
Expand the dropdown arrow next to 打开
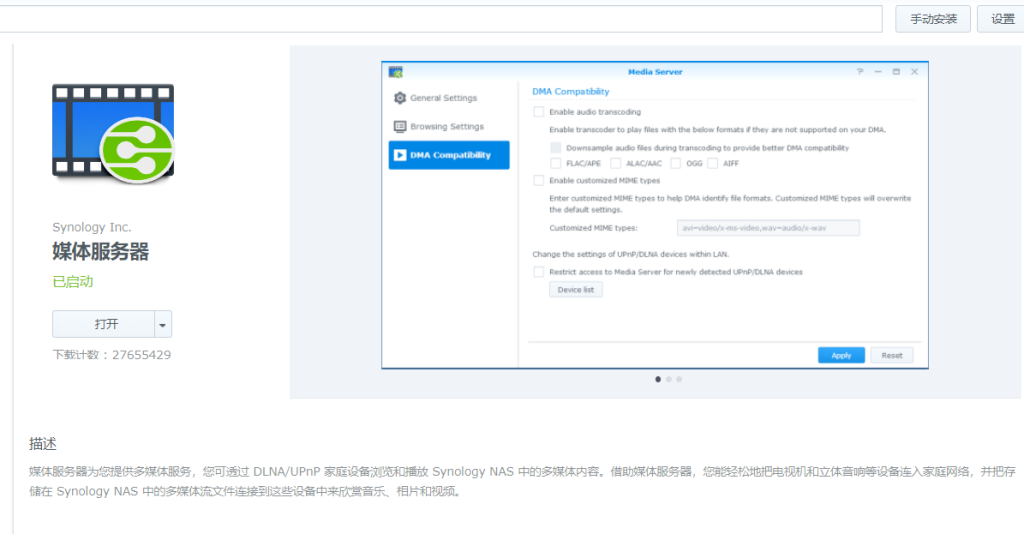point(163,324)
